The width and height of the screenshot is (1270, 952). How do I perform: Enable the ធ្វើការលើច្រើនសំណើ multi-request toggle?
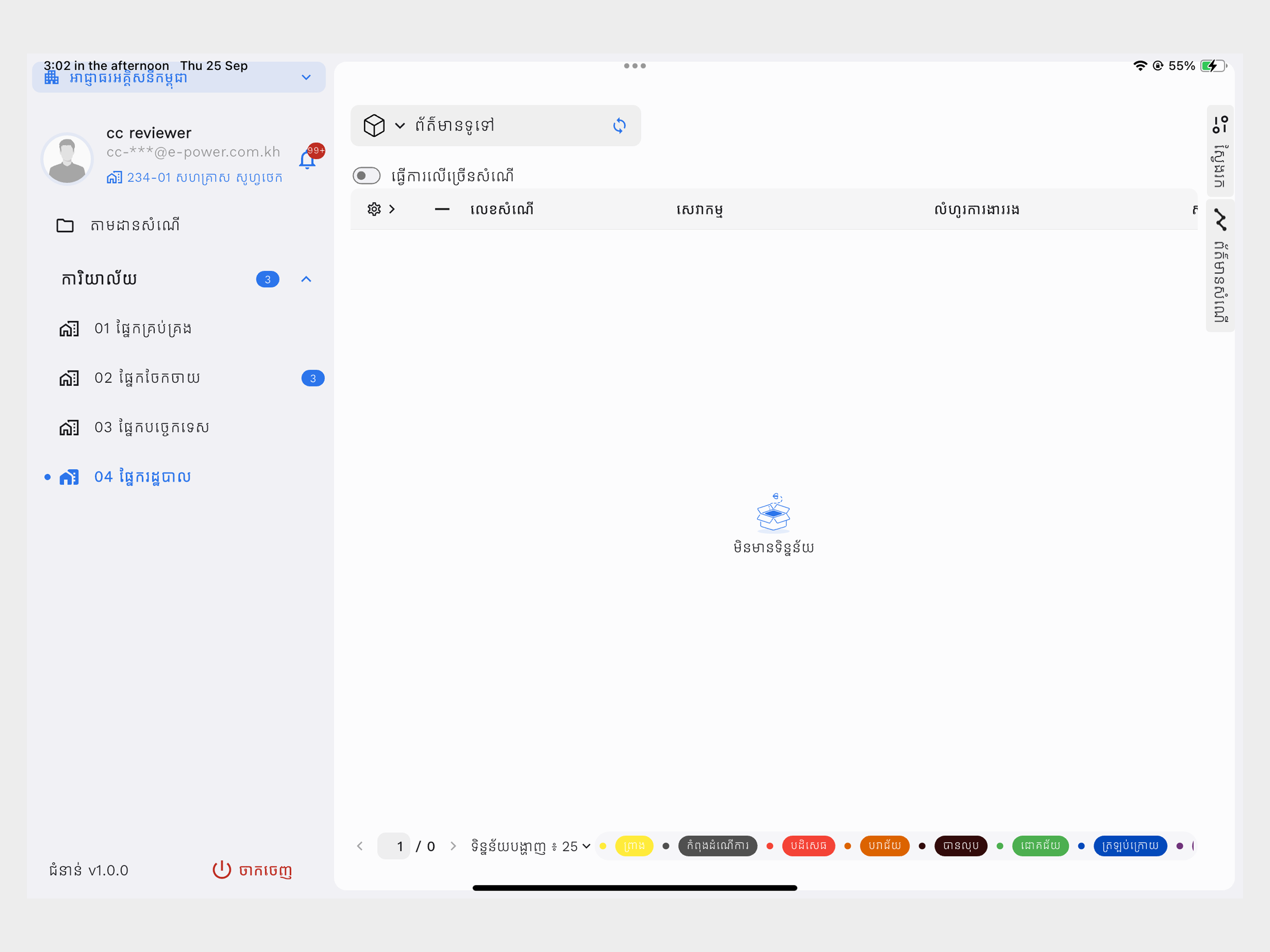click(367, 176)
